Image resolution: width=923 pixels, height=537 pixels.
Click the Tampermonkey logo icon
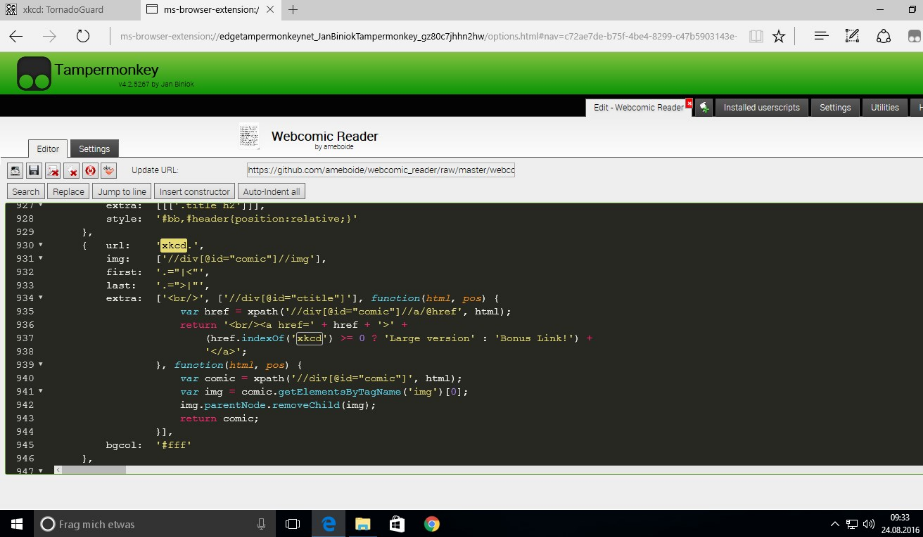point(34,73)
